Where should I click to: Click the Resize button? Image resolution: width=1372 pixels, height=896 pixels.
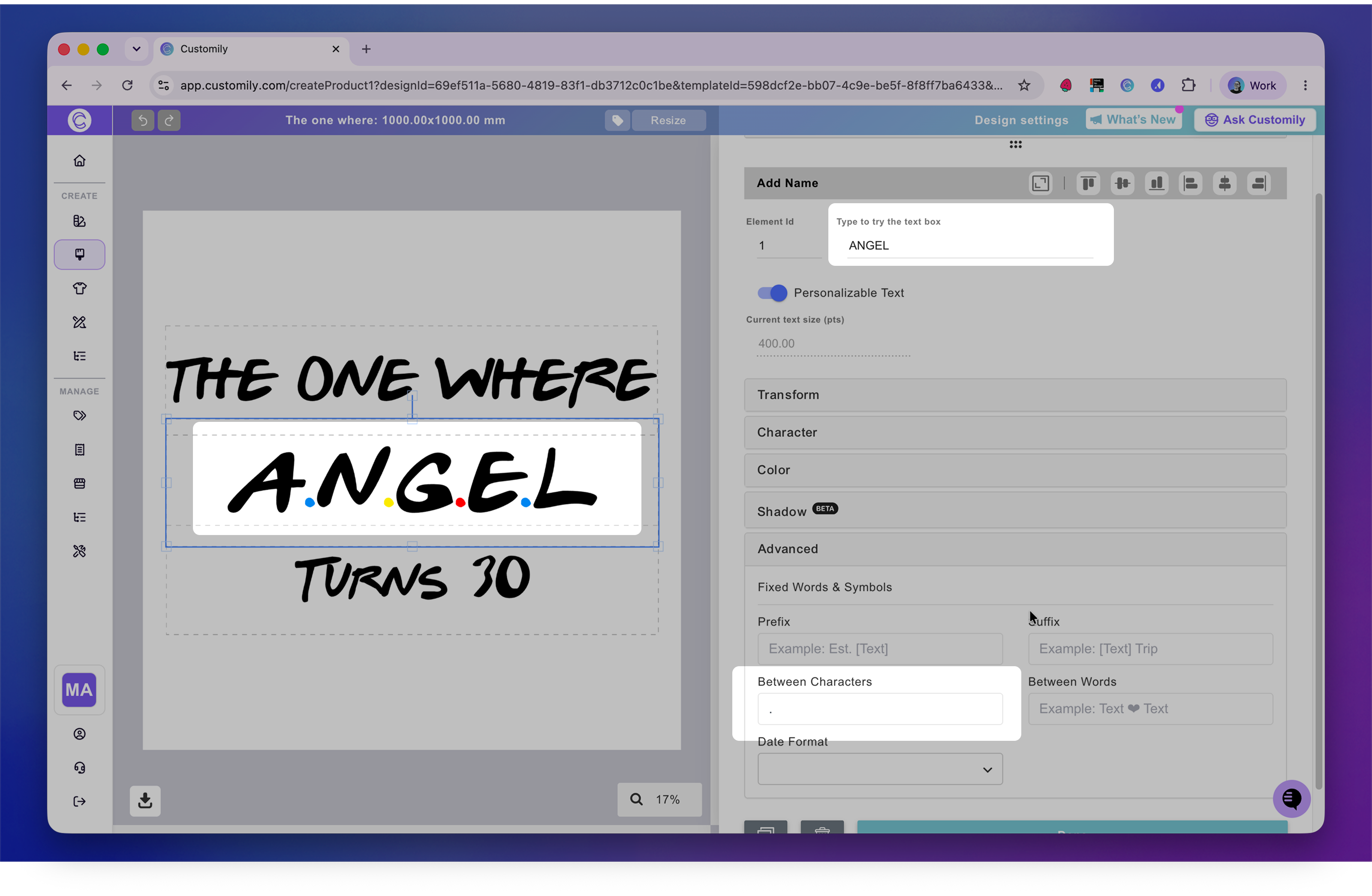click(668, 120)
